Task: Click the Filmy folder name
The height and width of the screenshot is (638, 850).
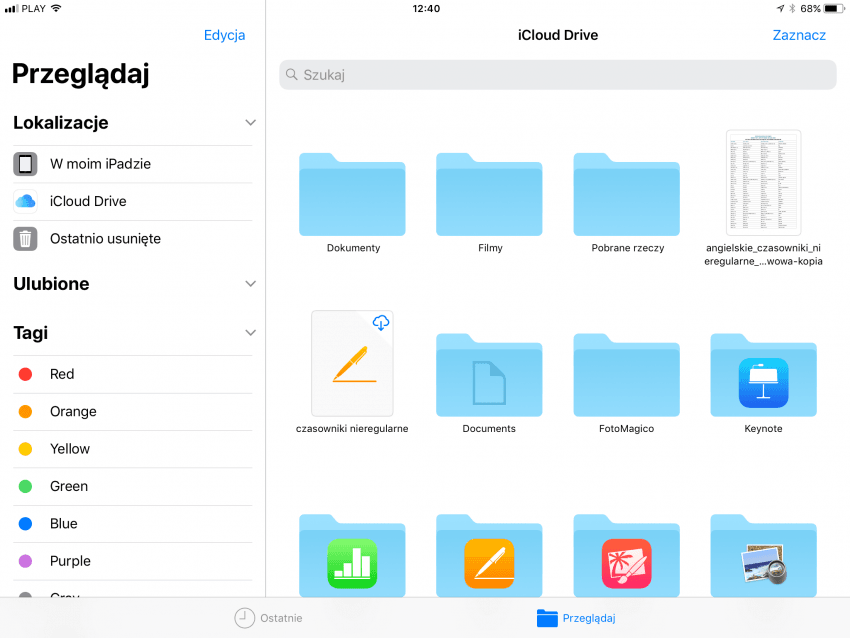Action: [x=490, y=248]
